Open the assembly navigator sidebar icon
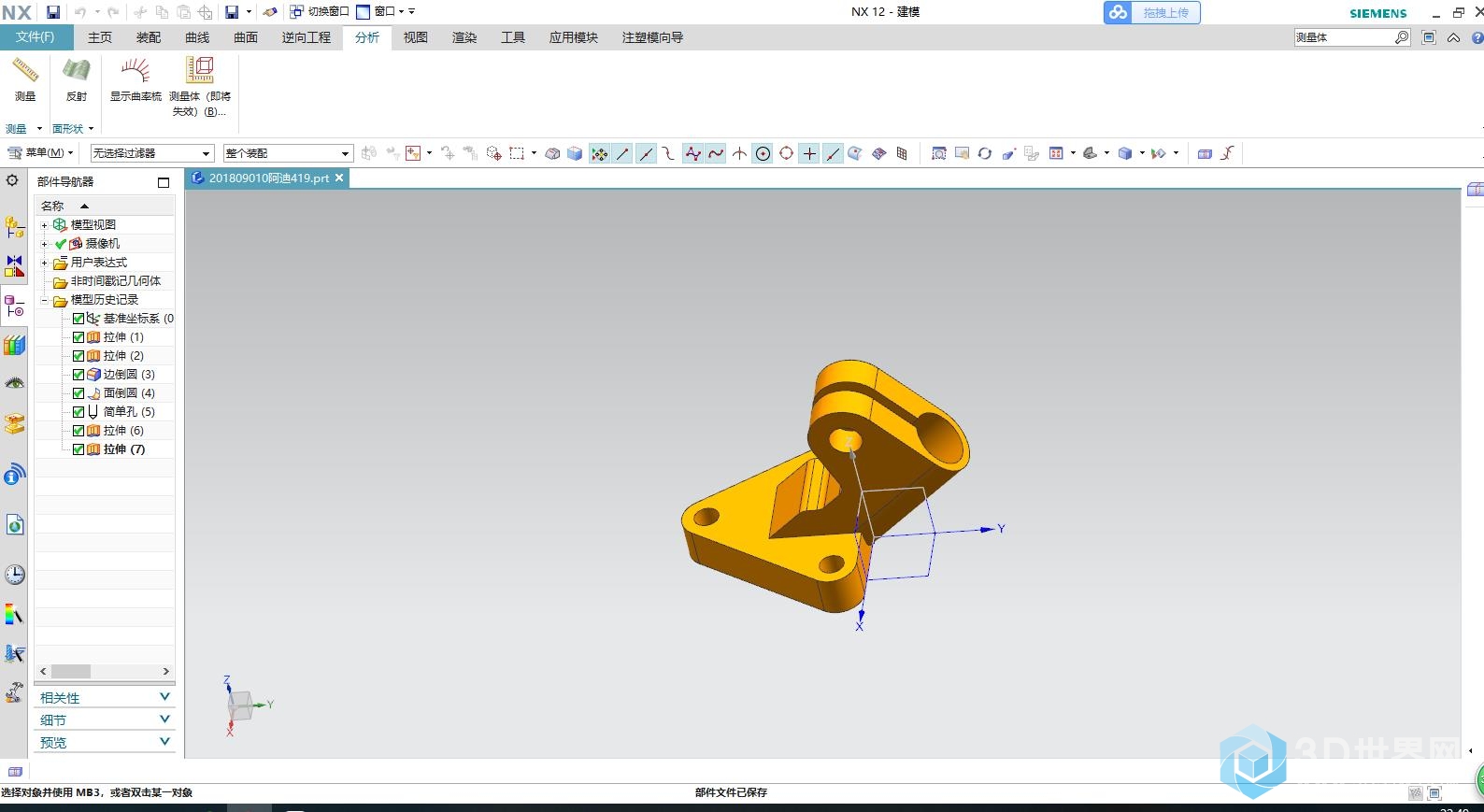 14,227
